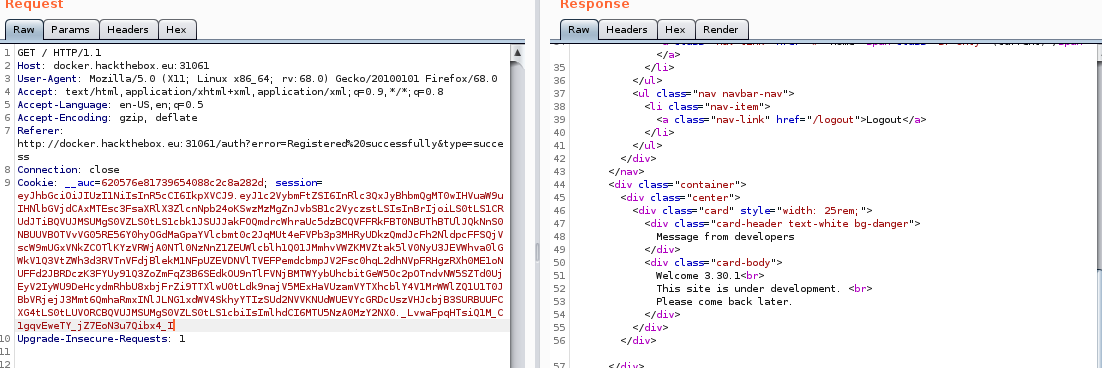Viewport: 1102px width, 368px height.
Task: Click the Upgrade-Insecure-Requests header line
Action: point(101,339)
